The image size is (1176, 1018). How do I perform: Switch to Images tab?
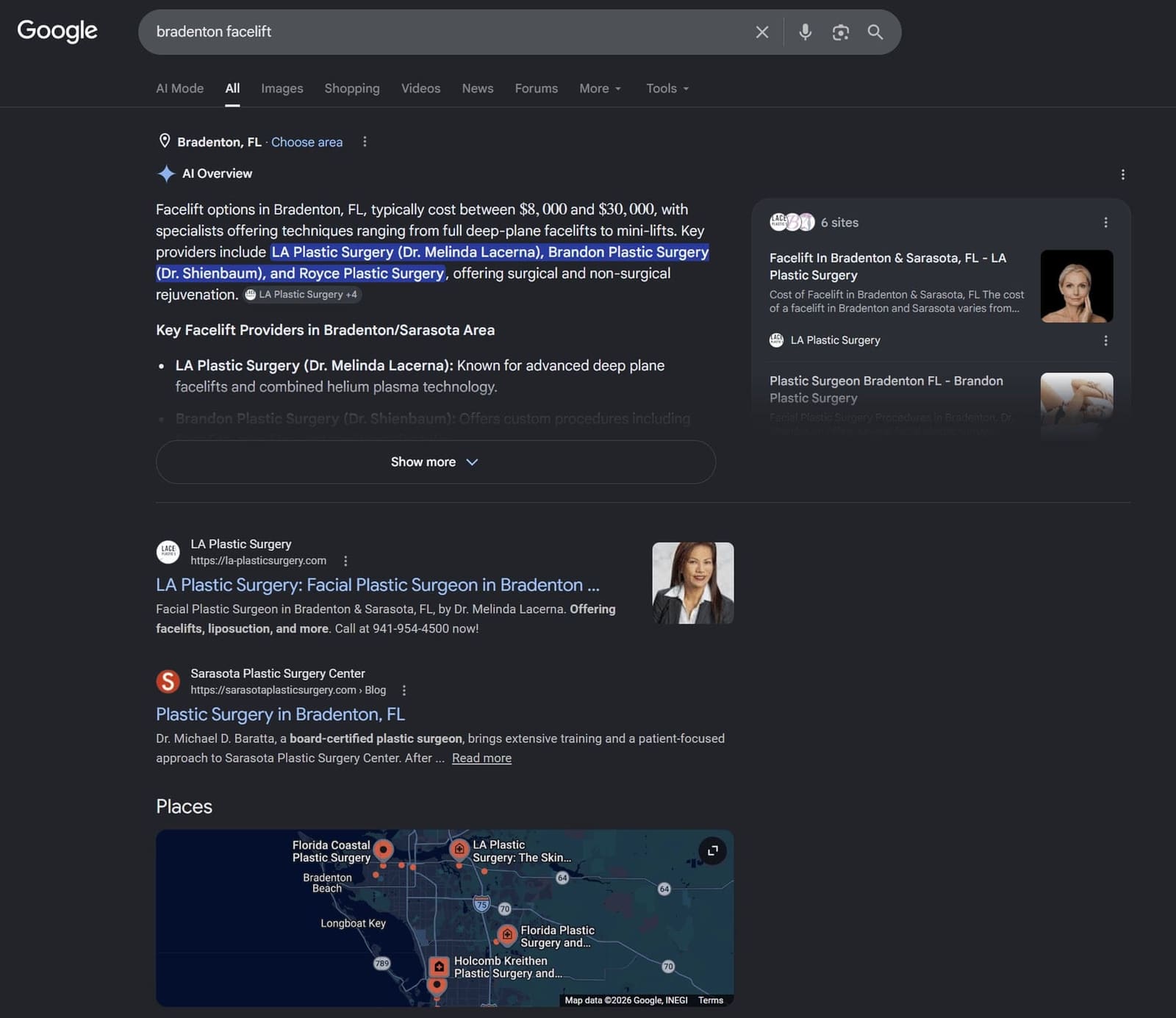coord(282,88)
